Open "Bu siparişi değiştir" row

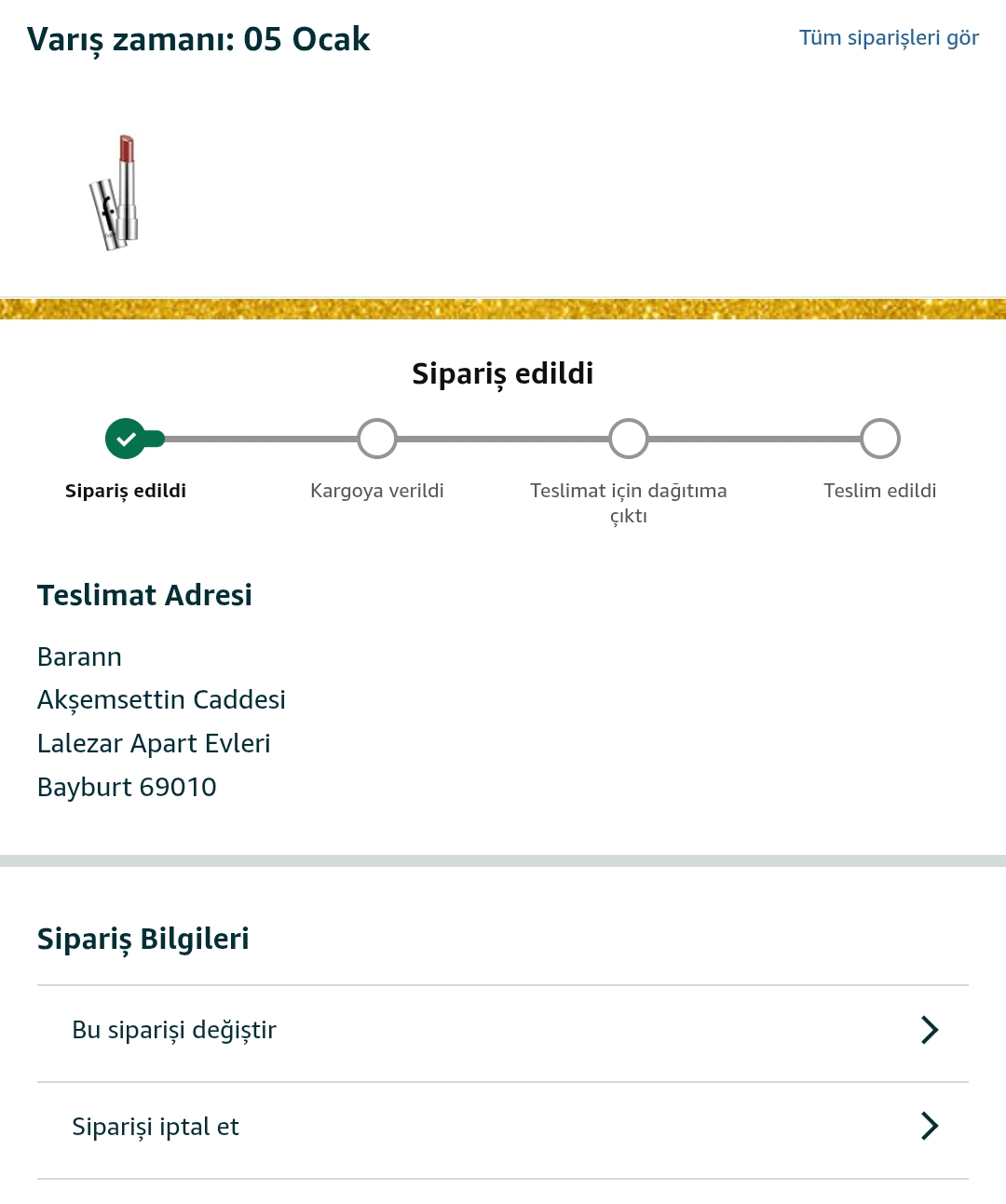click(503, 1030)
